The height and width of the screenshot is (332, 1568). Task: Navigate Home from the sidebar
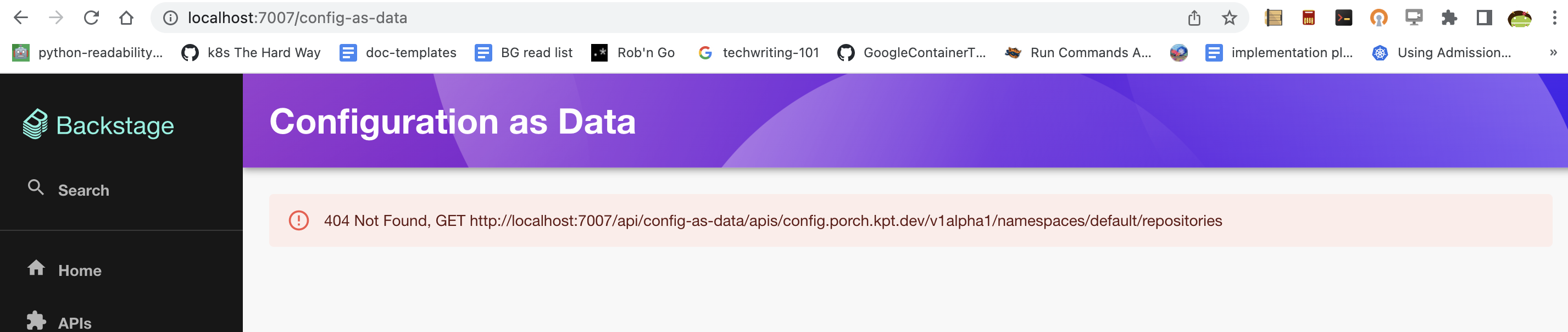click(x=79, y=270)
